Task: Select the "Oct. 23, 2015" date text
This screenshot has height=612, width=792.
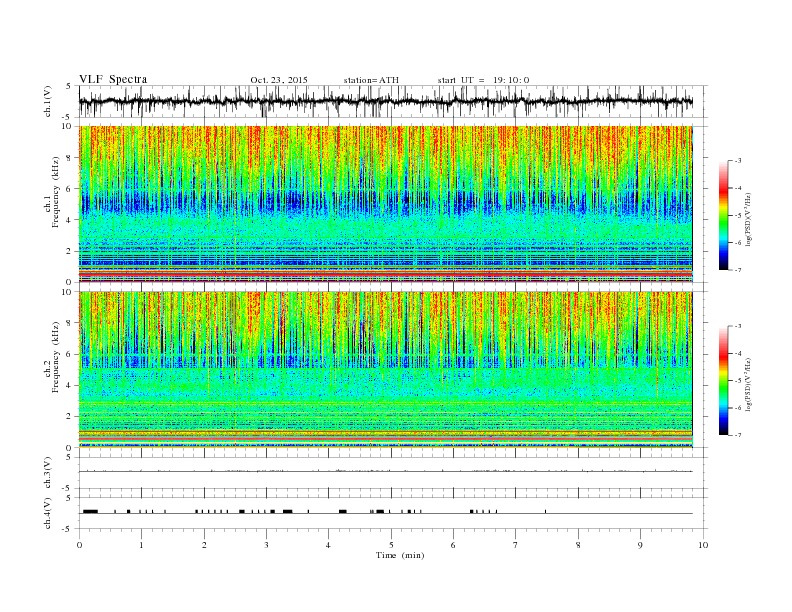Action: pyautogui.click(x=279, y=80)
